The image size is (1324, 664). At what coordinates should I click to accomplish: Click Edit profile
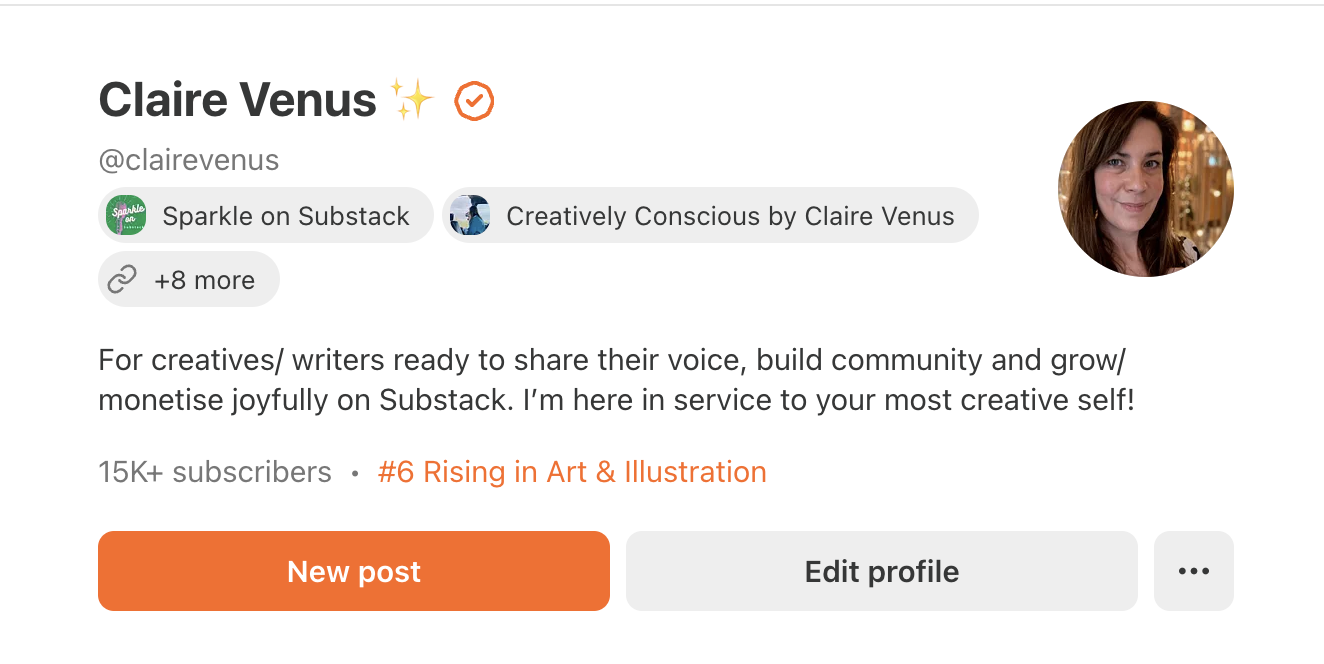pyautogui.click(x=881, y=570)
